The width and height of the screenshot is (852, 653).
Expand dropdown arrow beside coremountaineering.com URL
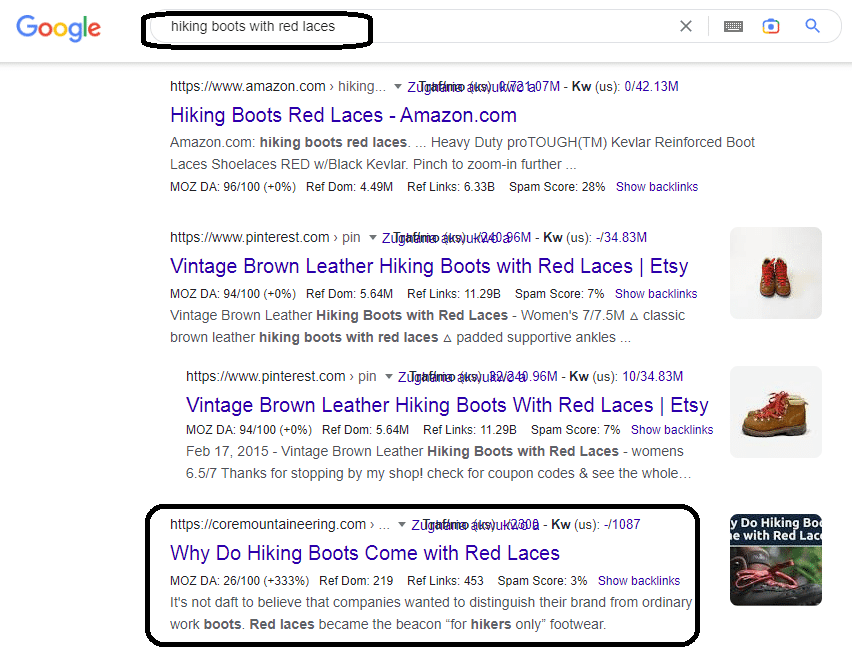coord(402,524)
